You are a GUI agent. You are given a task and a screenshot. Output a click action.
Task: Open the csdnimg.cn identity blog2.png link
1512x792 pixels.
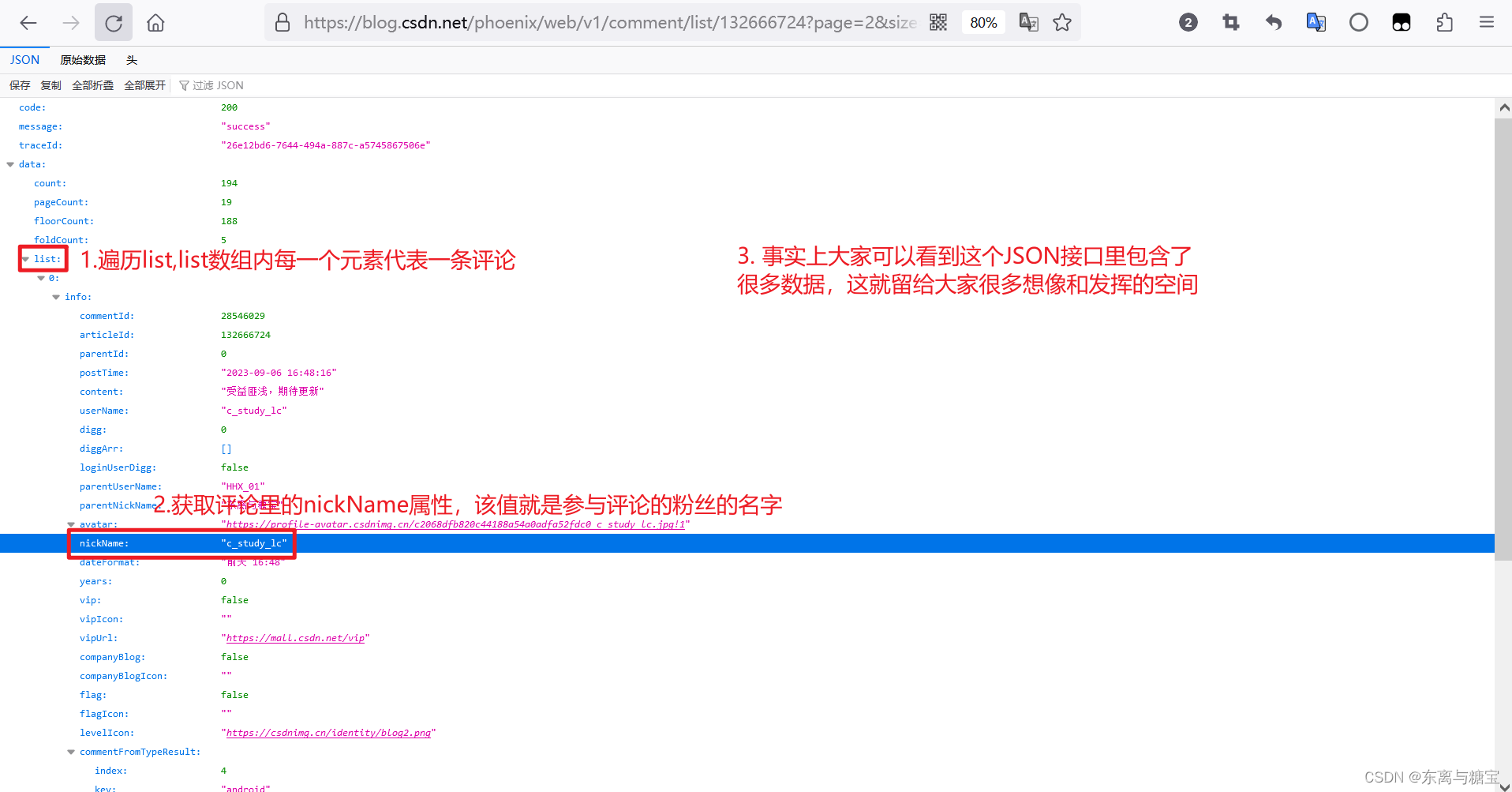[328, 733]
